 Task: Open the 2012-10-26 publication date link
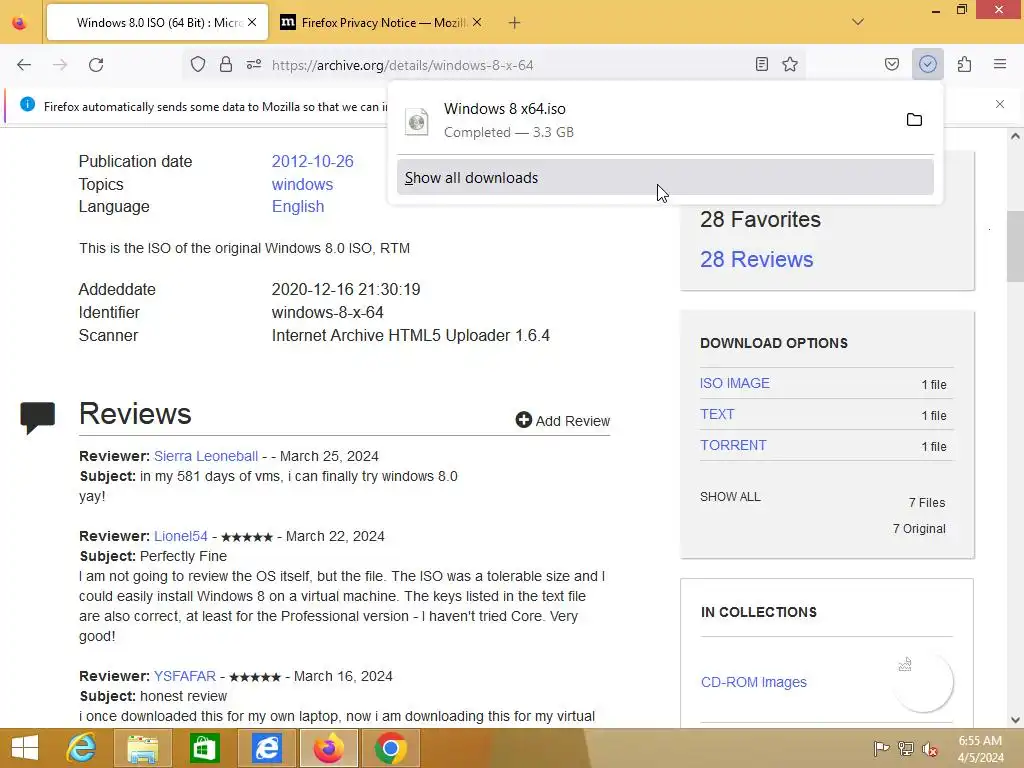click(x=312, y=161)
